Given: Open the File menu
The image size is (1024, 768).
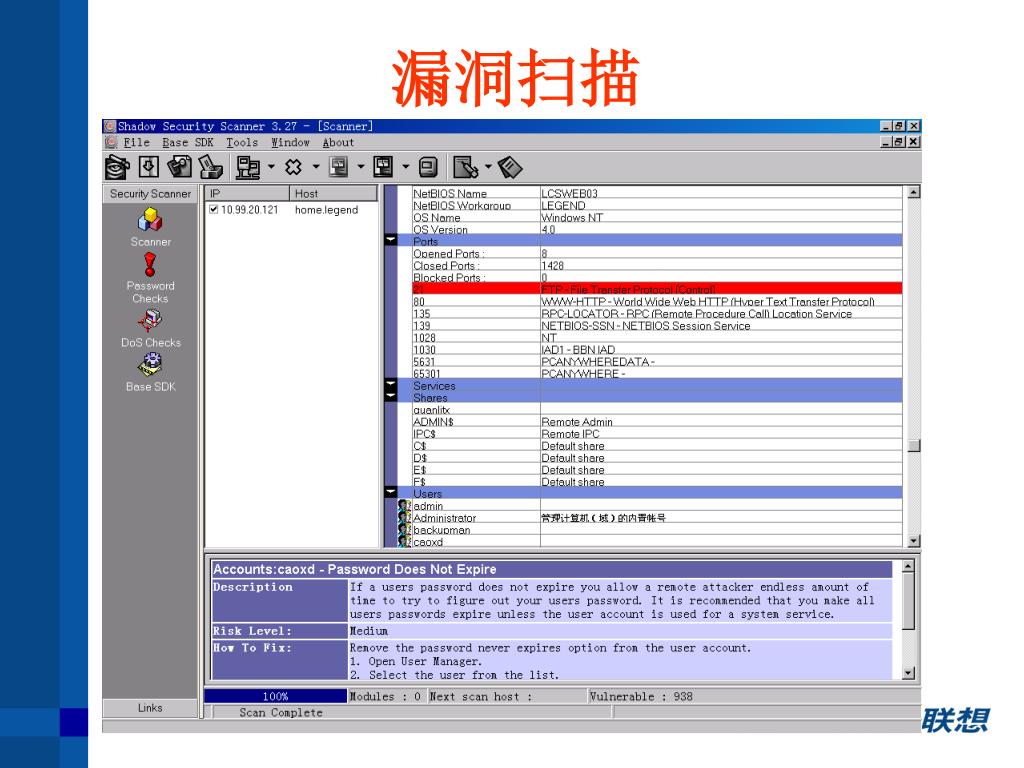Looking at the screenshot, I should pyautogui.click(x=136, y=142).
